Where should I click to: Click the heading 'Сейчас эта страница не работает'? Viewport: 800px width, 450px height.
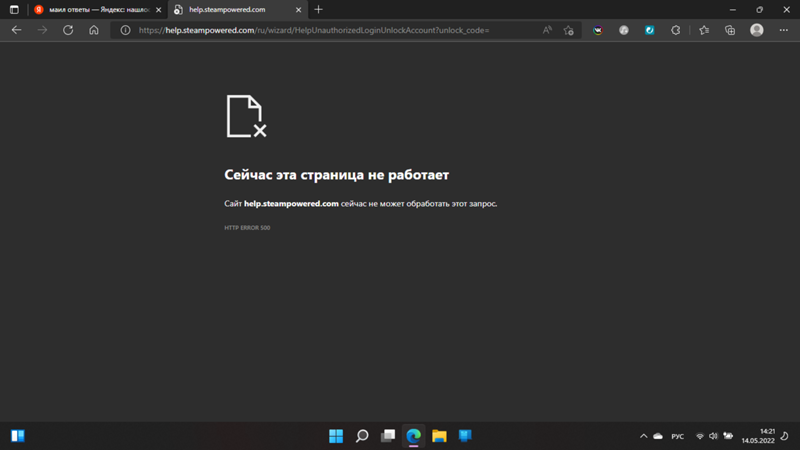click(337, 174)
